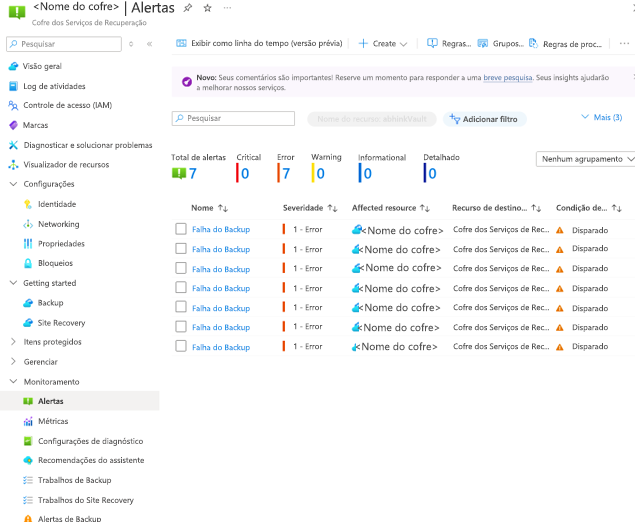This screenshot has width=635, height=522.
Task: Click the Regras de proc... icon
Action: pyautogui.click(x=533, y=43)
